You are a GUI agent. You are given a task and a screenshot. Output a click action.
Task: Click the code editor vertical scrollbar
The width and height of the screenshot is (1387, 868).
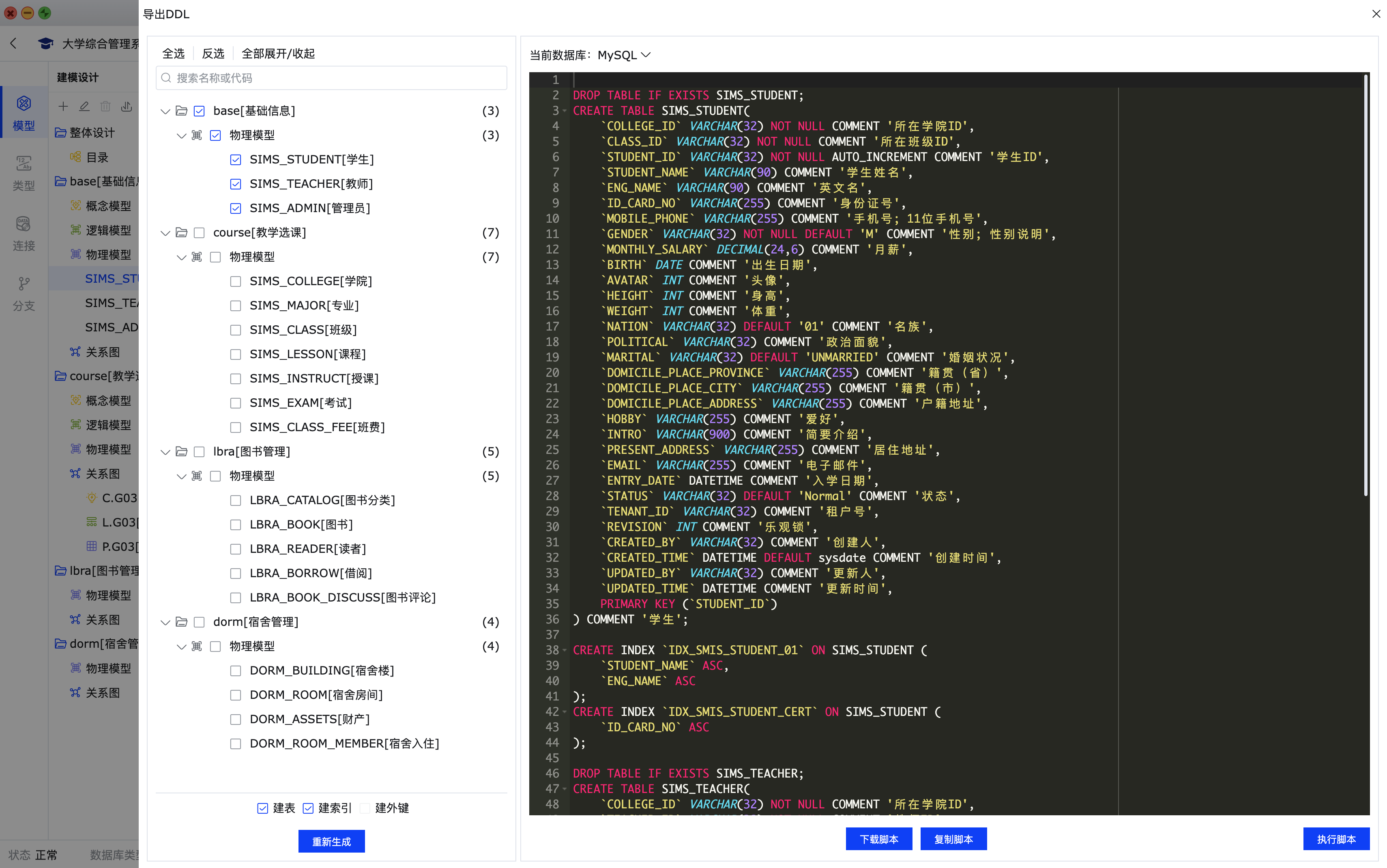pyautogui.click(x=1366, y=285)
